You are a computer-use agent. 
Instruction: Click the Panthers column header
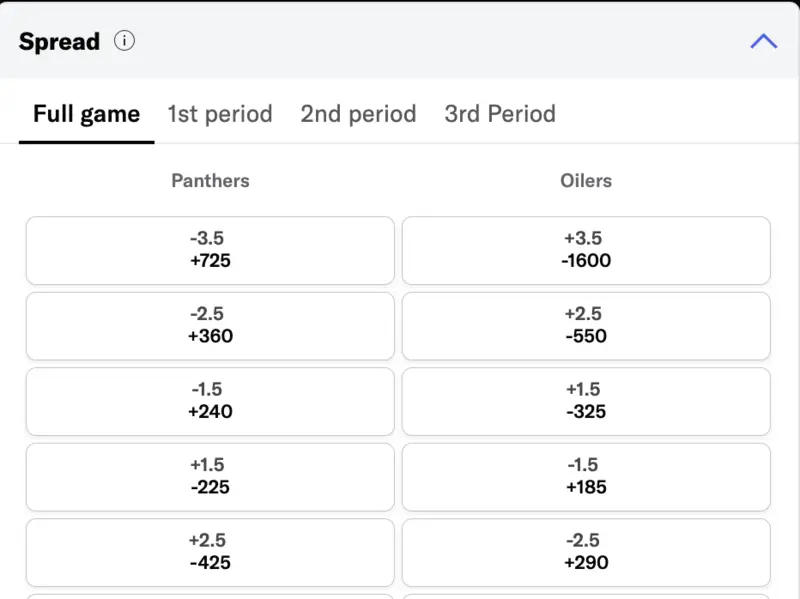(210, 181)
